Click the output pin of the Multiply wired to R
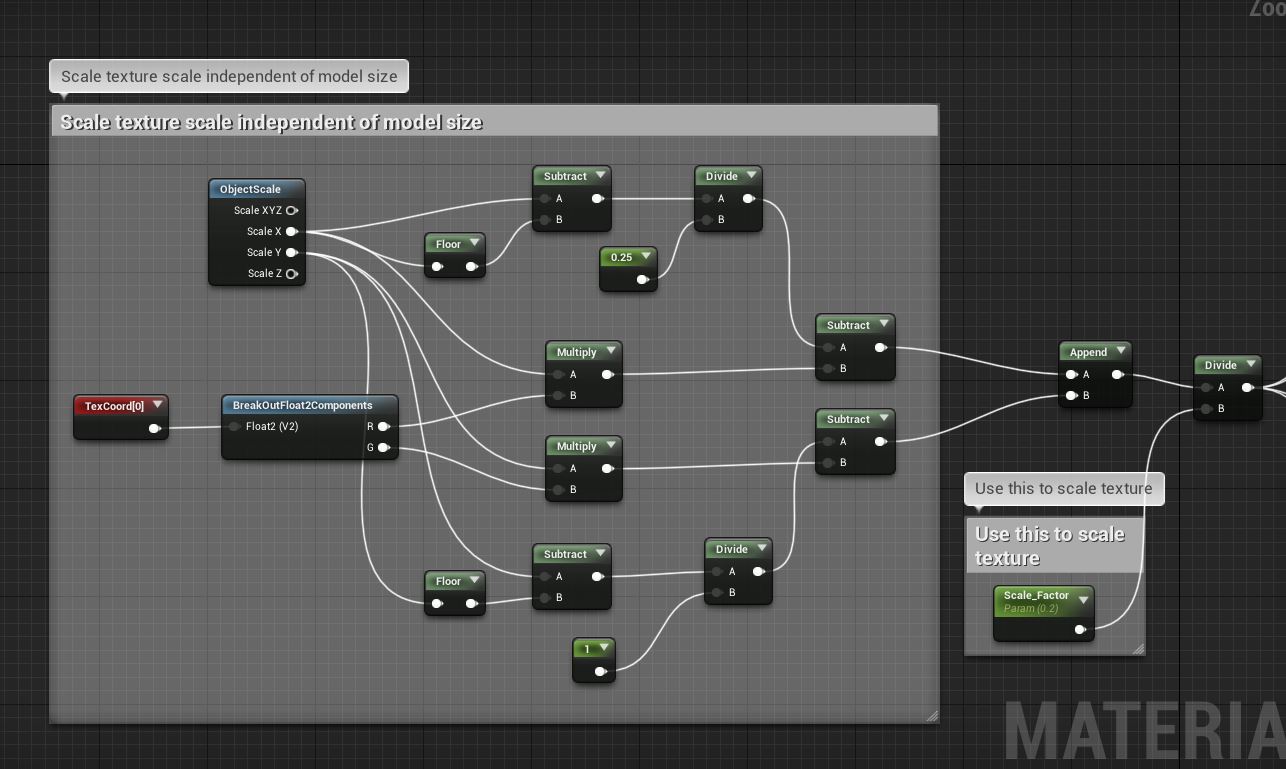The width and height of the screenshot is (1286, 769). pos(608,375)
